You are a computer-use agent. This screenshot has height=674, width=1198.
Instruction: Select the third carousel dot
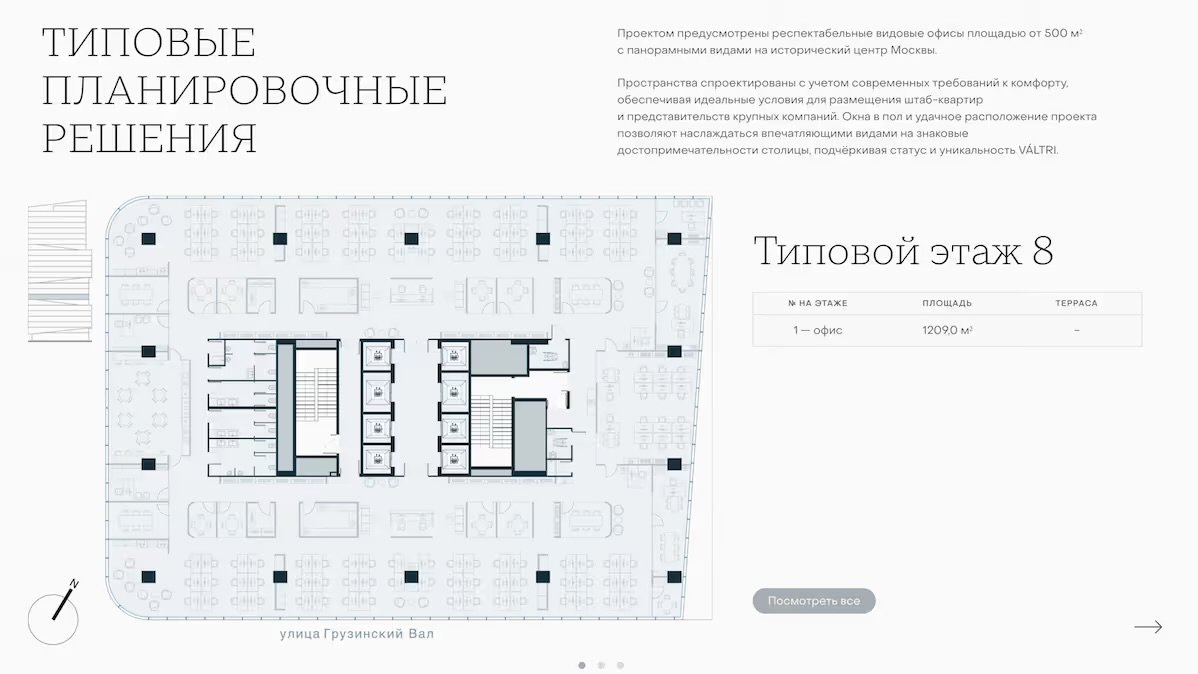click(620, 665)
